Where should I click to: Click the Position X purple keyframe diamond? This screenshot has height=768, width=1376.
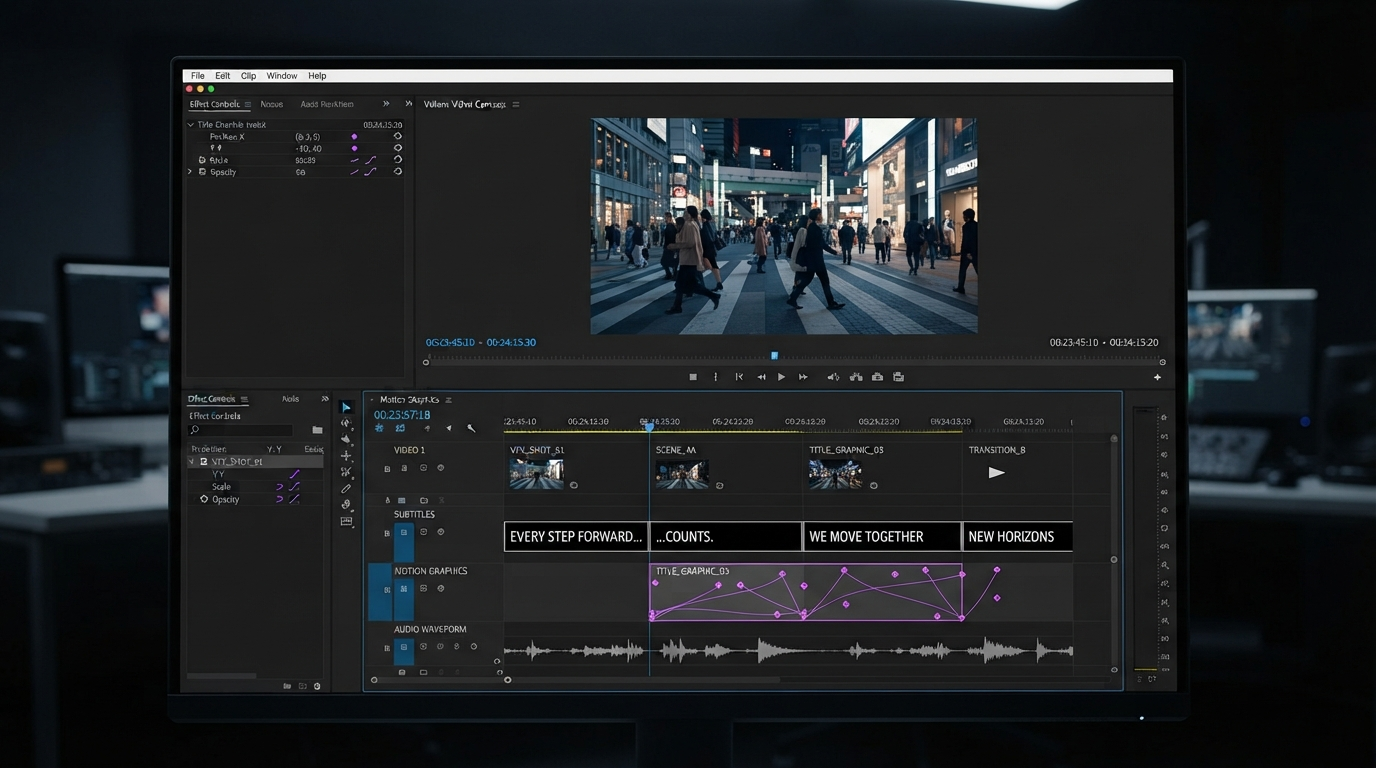point(354,136)
